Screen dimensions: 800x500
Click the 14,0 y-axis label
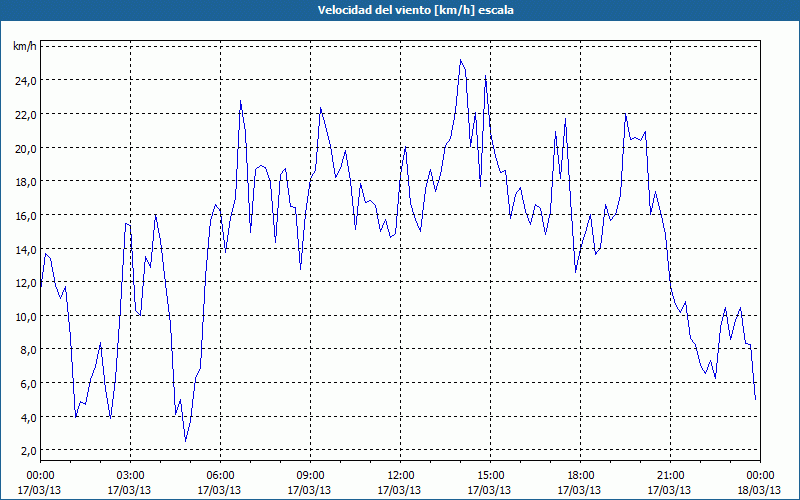tap(27, 249)
